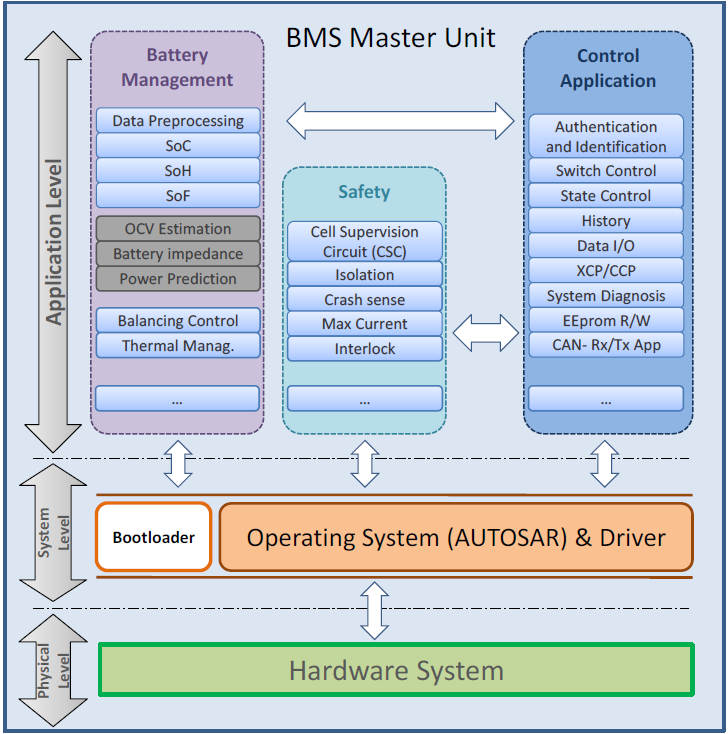Select the Application Level vertical arrow

click(x=54, y=240)
